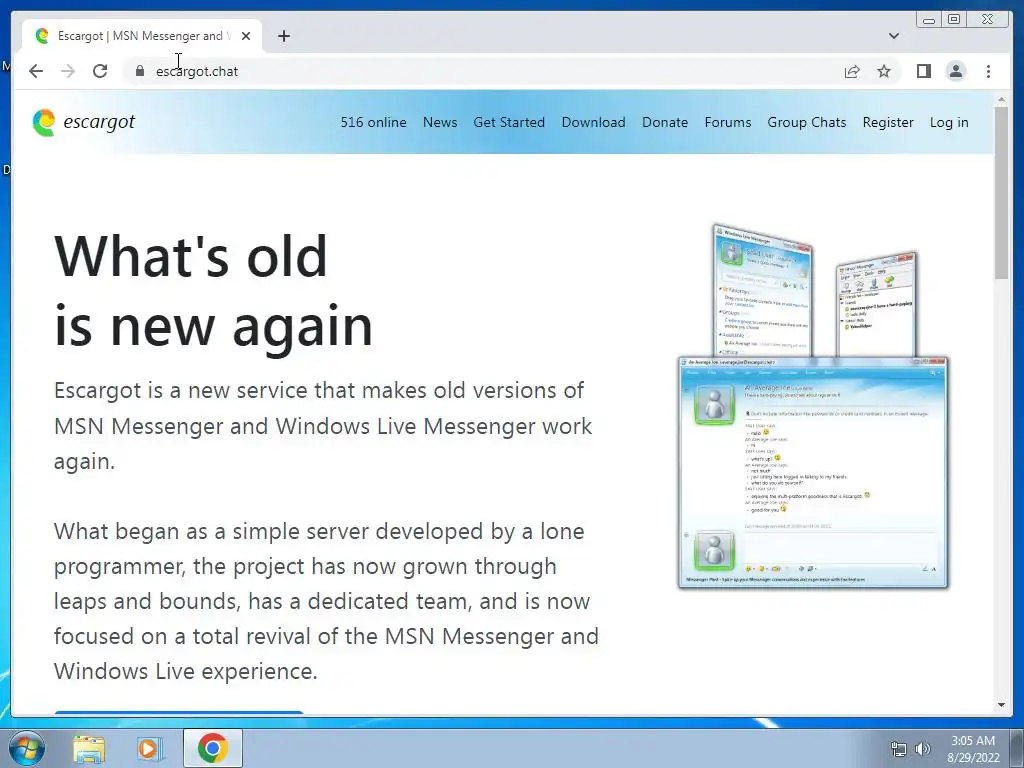1024x768 pixels.
Task: Select the Escargot browser tab
Action: [x=142, y=36]
